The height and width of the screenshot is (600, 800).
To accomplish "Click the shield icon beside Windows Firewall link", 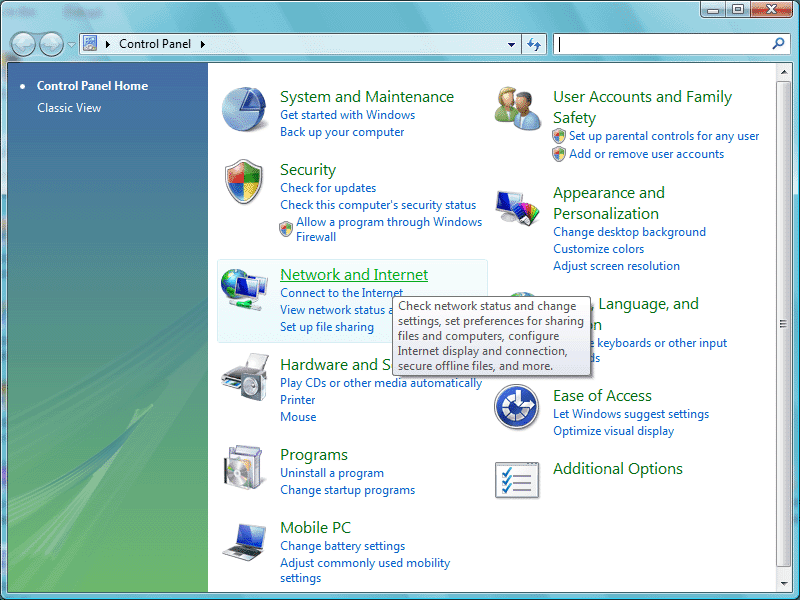I will pyautogui.click(x=286, y=229).
